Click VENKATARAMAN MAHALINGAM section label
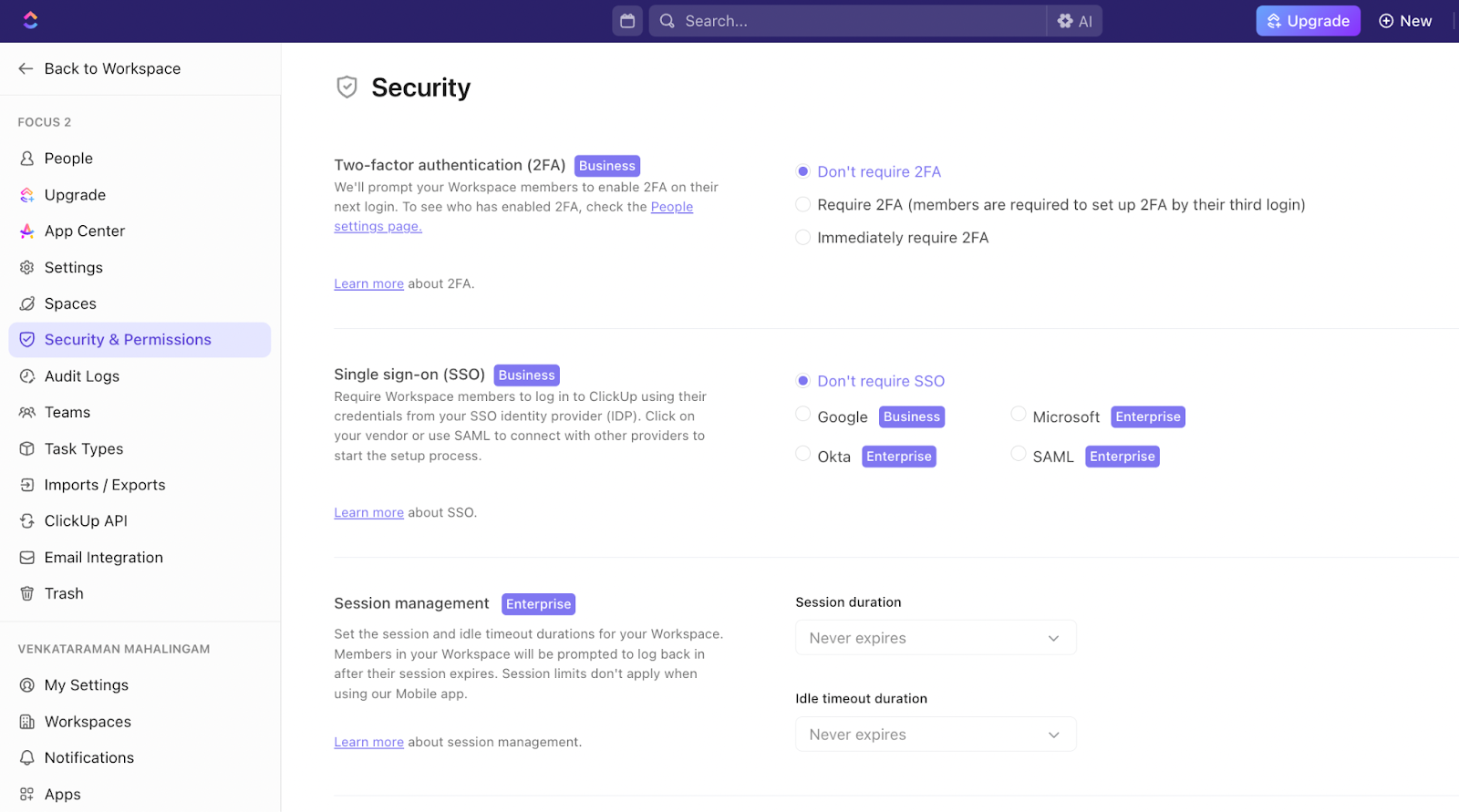Image resolution: width=1459 pixels, height=812 pixels. [x=114, y=649]
